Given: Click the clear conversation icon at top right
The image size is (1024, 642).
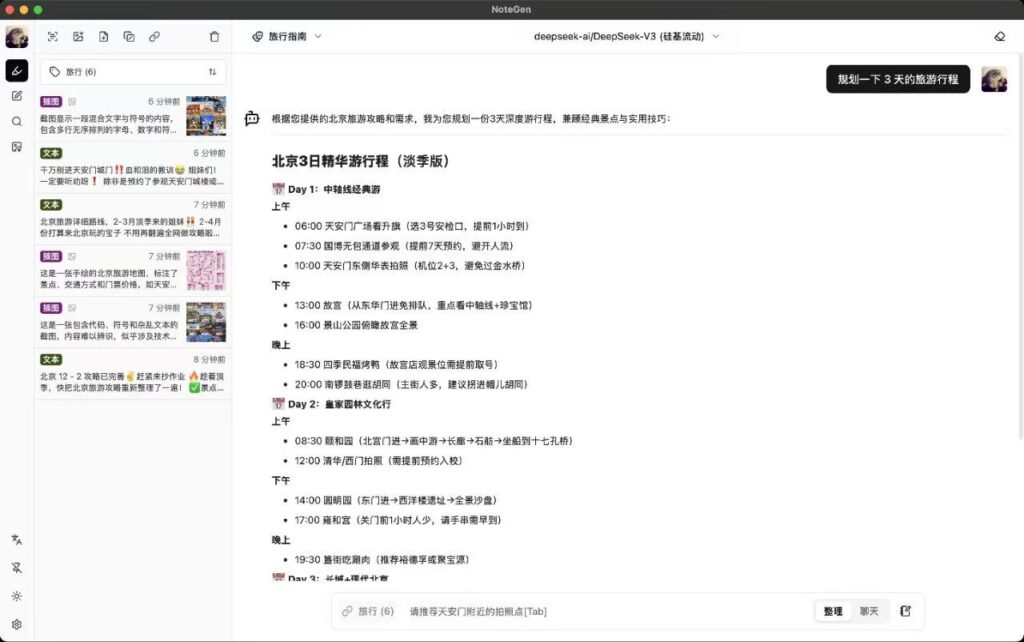Looking at the screenshot, I should click(999, 36).
